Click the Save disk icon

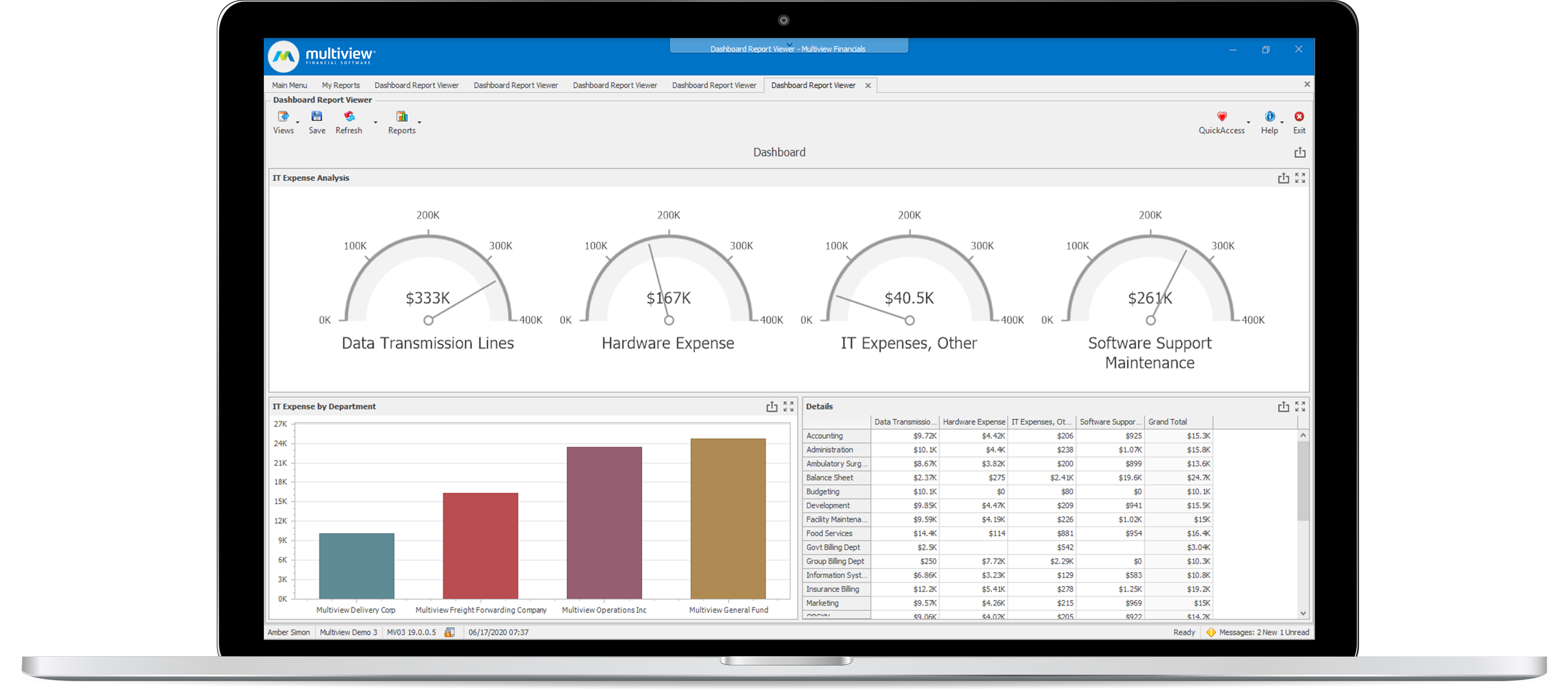(316, 116)
